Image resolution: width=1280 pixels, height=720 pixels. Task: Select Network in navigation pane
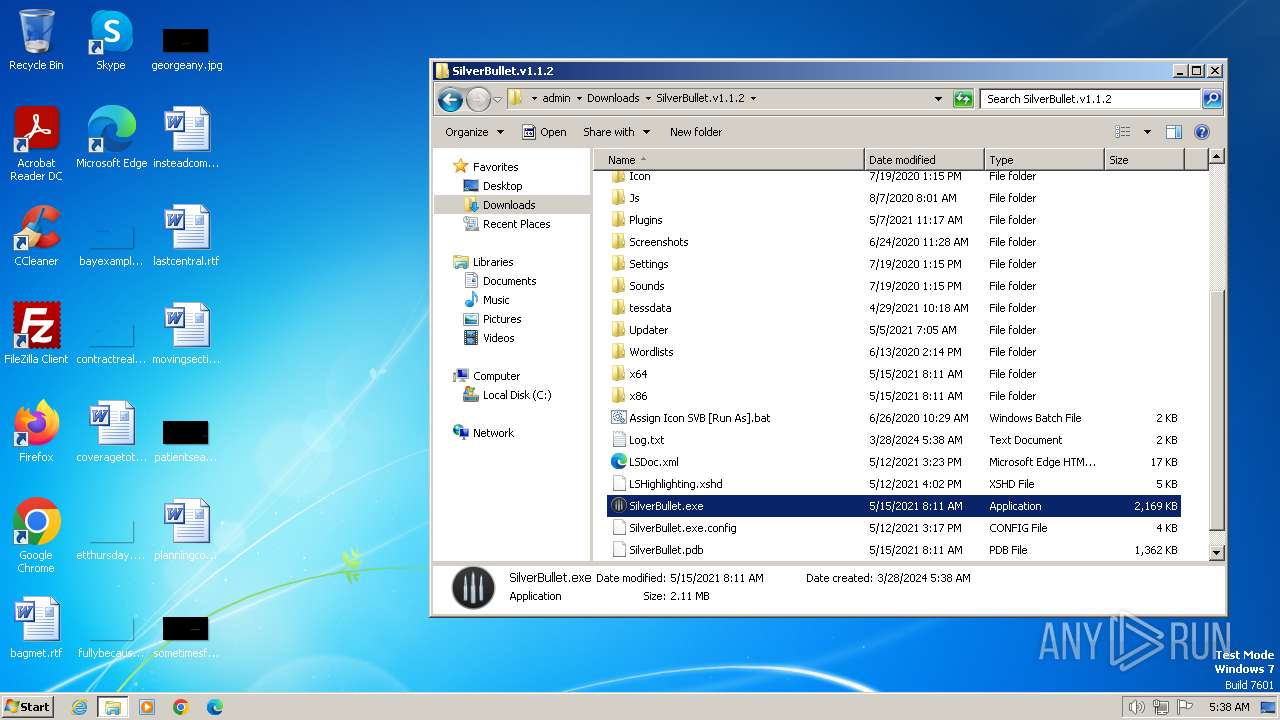coord(493,433)
